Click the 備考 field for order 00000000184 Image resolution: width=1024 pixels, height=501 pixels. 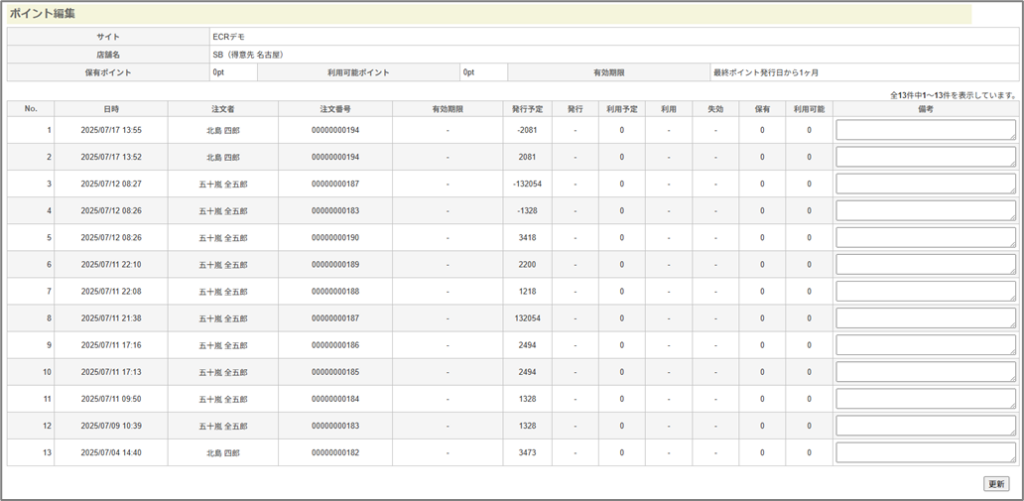[925, 399]
